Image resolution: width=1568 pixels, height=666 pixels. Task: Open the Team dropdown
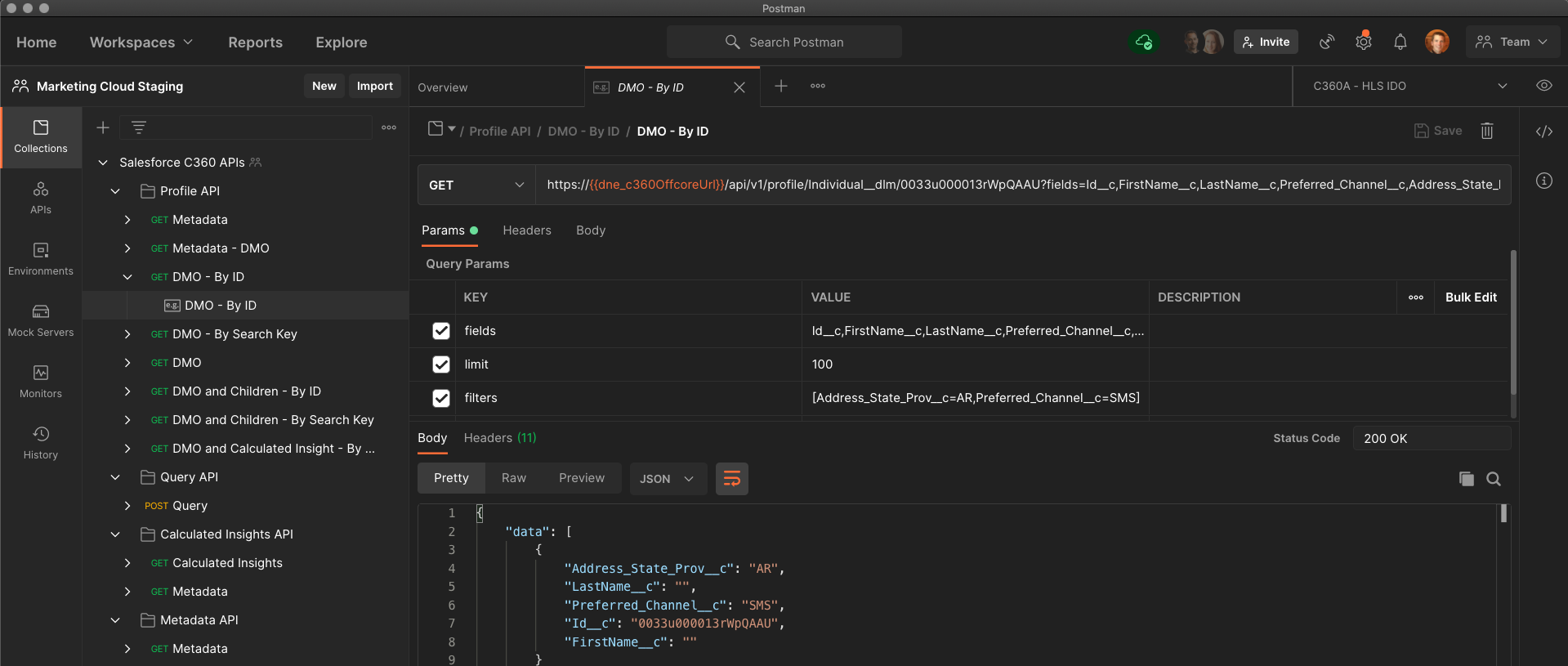[x=1512, y=42]
